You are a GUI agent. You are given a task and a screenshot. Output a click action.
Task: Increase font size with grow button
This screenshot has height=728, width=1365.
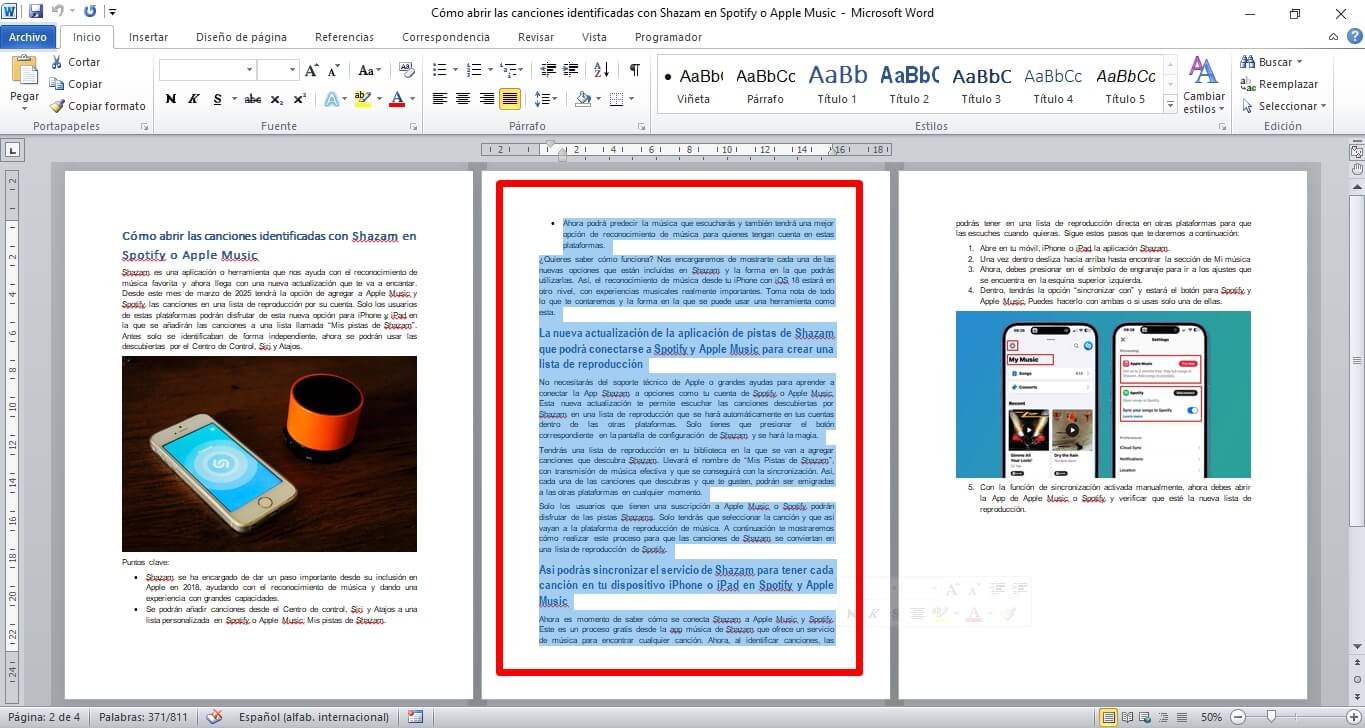coord(312,71)
